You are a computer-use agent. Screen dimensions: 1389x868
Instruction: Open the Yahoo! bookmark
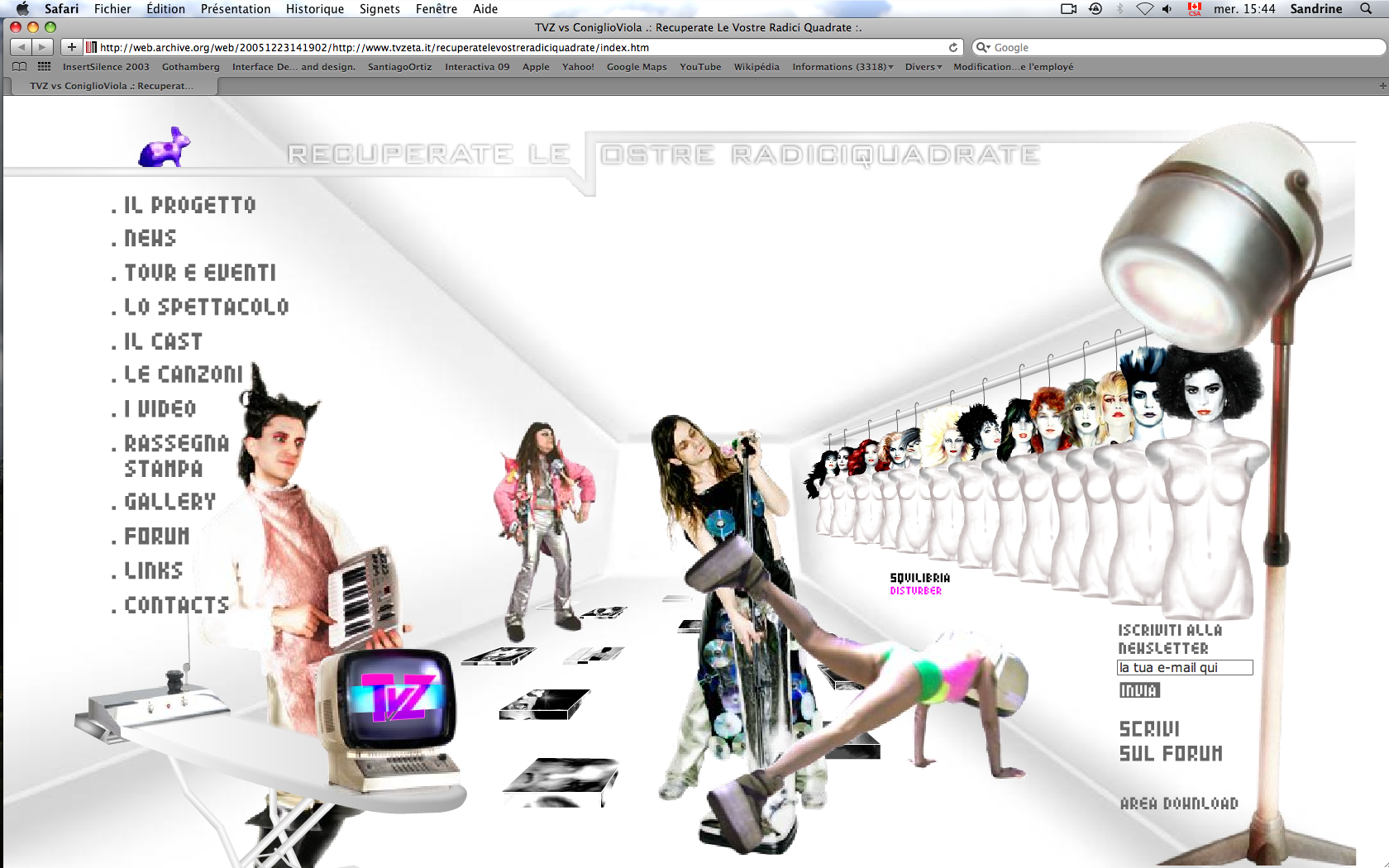point(578,67)
